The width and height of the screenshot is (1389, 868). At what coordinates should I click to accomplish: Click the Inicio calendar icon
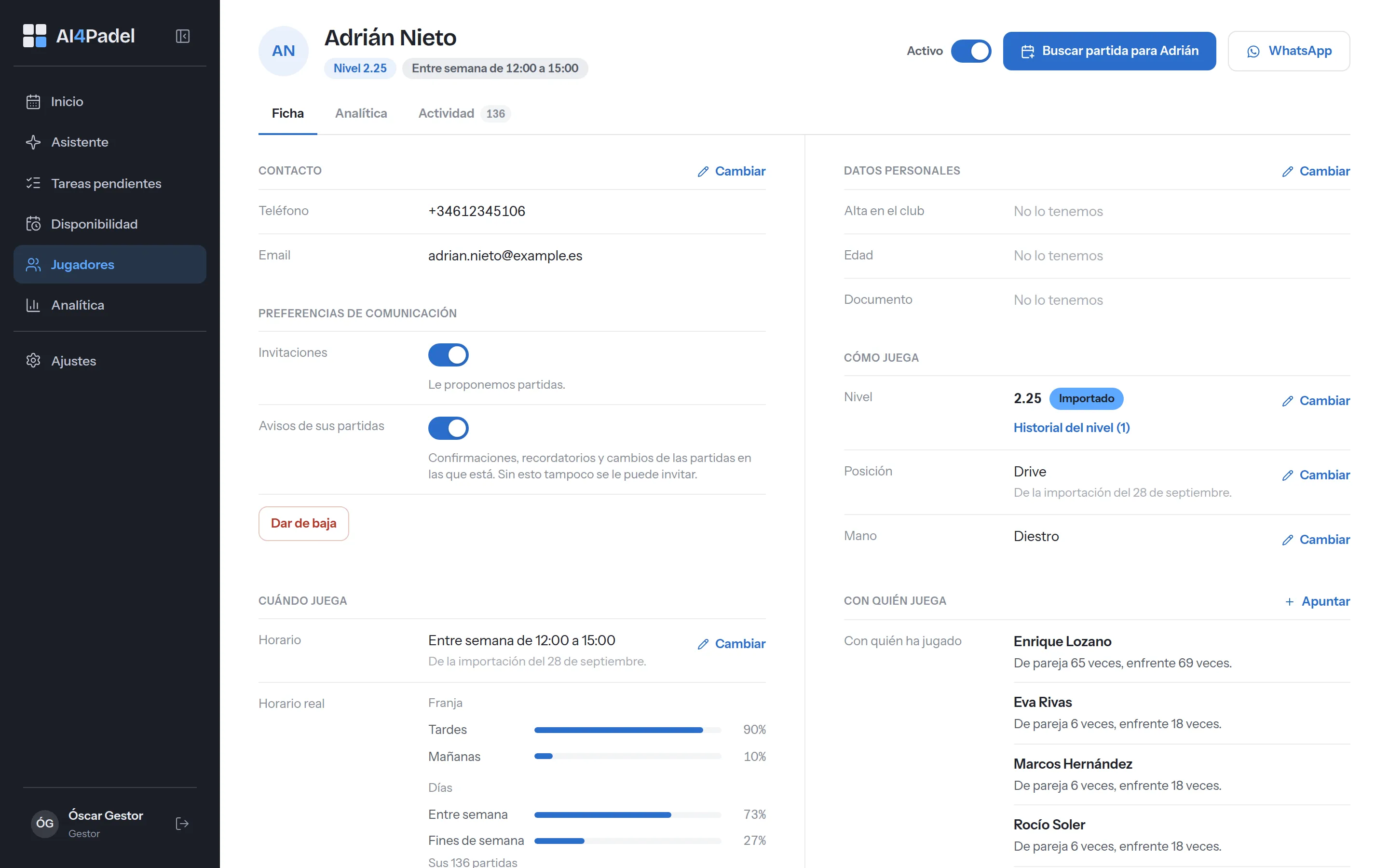point(33,102)
